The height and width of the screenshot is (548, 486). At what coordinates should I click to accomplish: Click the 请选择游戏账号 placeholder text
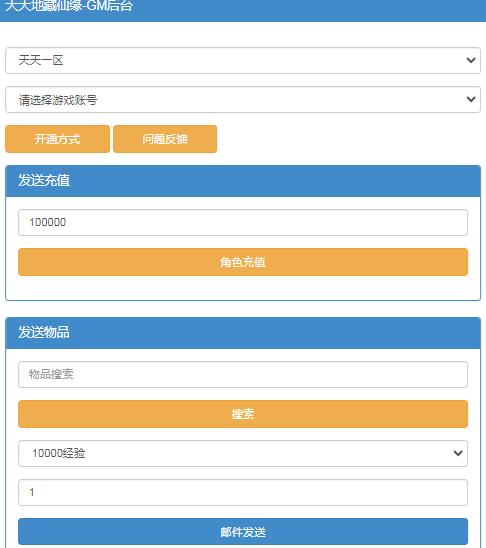[58, 100]
